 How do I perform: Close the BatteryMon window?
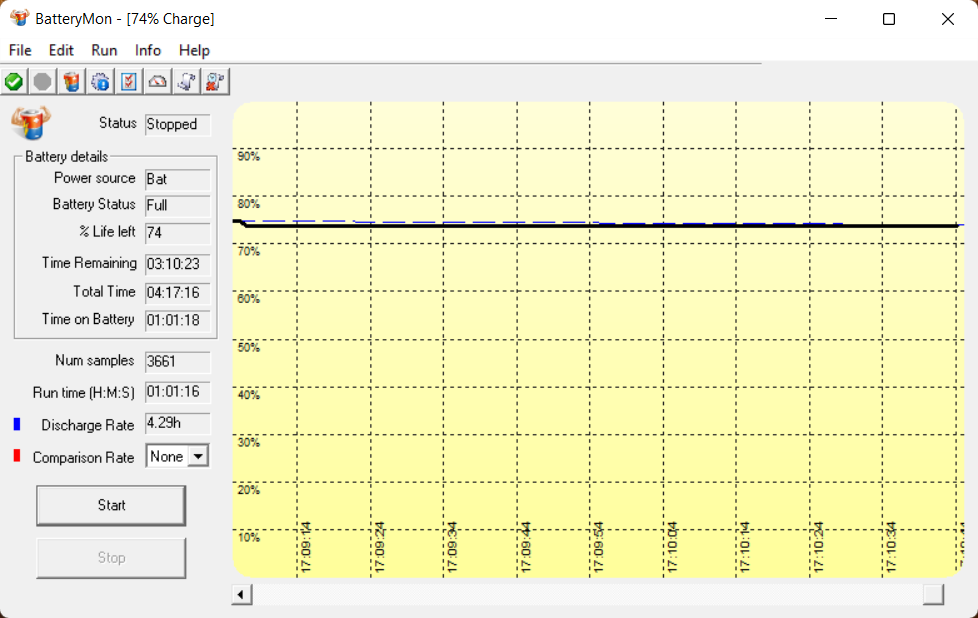point(947,19)
